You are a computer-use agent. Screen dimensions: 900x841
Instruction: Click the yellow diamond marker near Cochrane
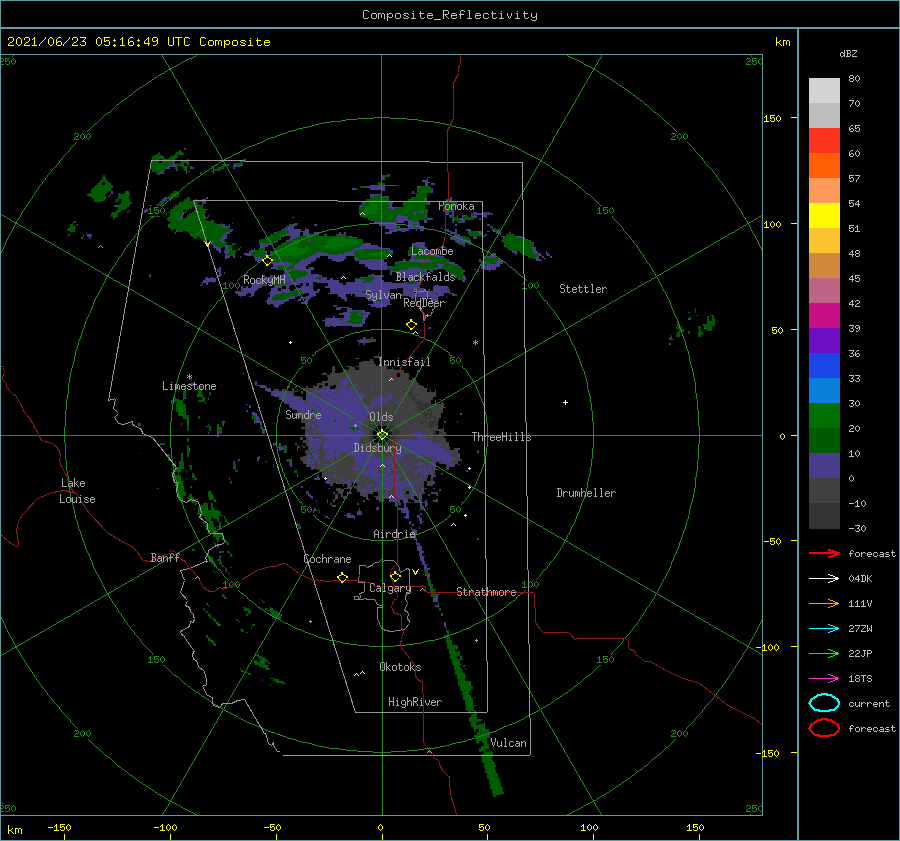342,577
